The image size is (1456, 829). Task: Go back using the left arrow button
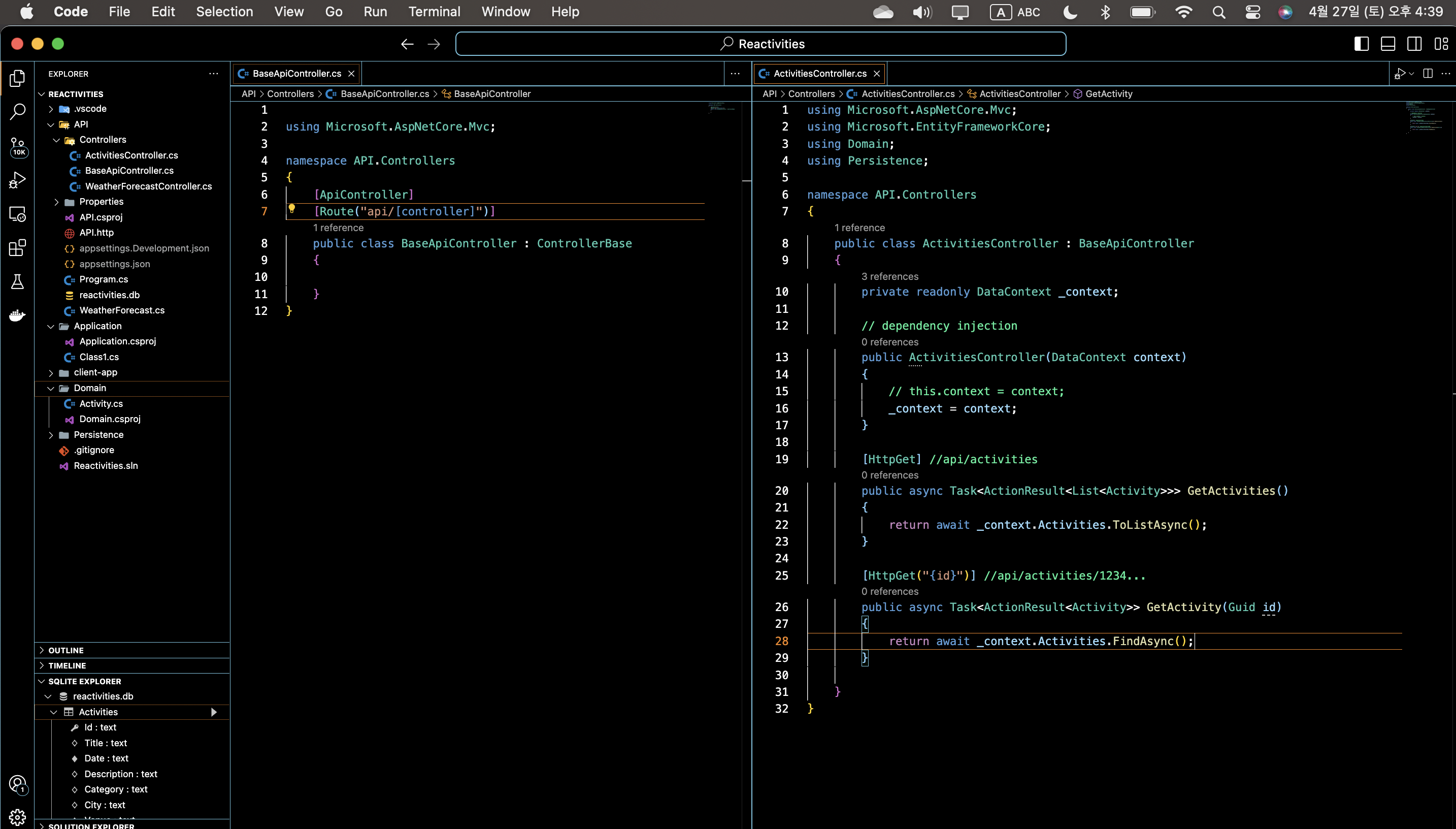click(x=407, y=44)
